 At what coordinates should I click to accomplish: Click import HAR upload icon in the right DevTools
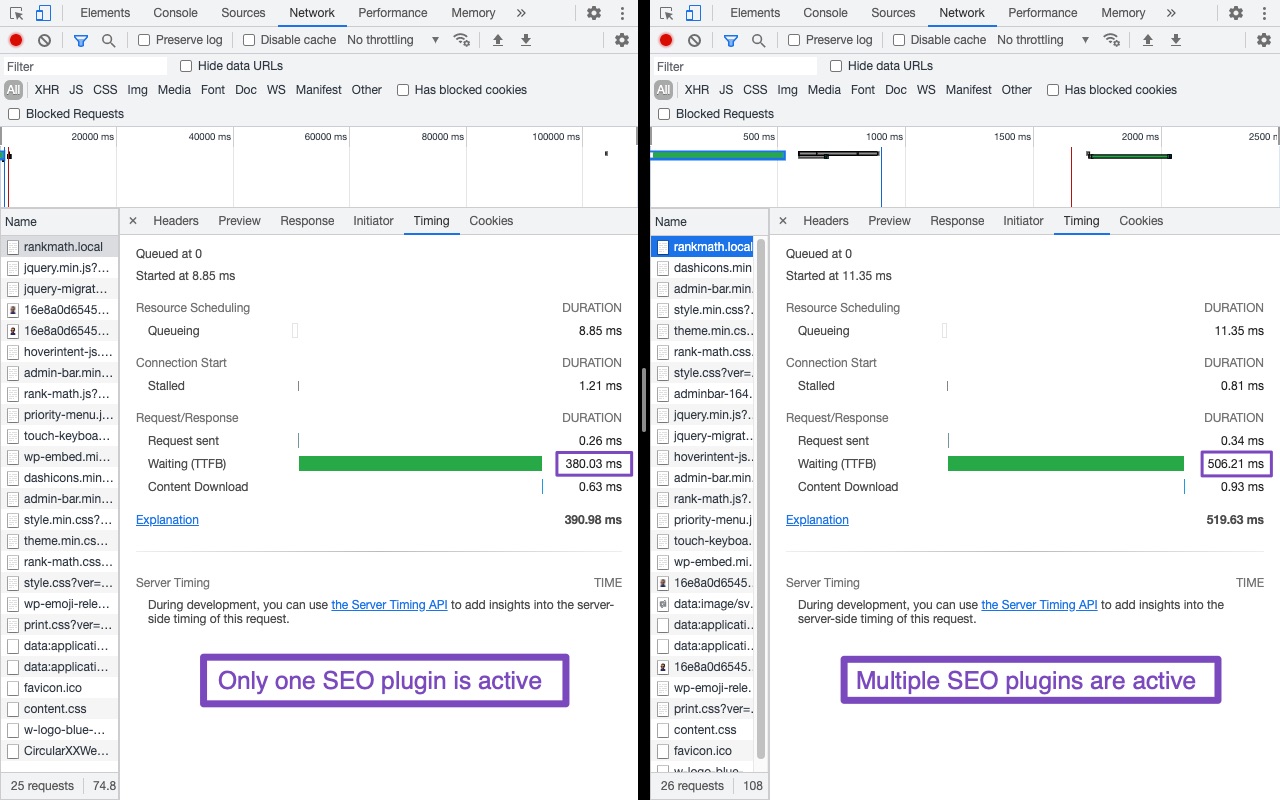1148,40
